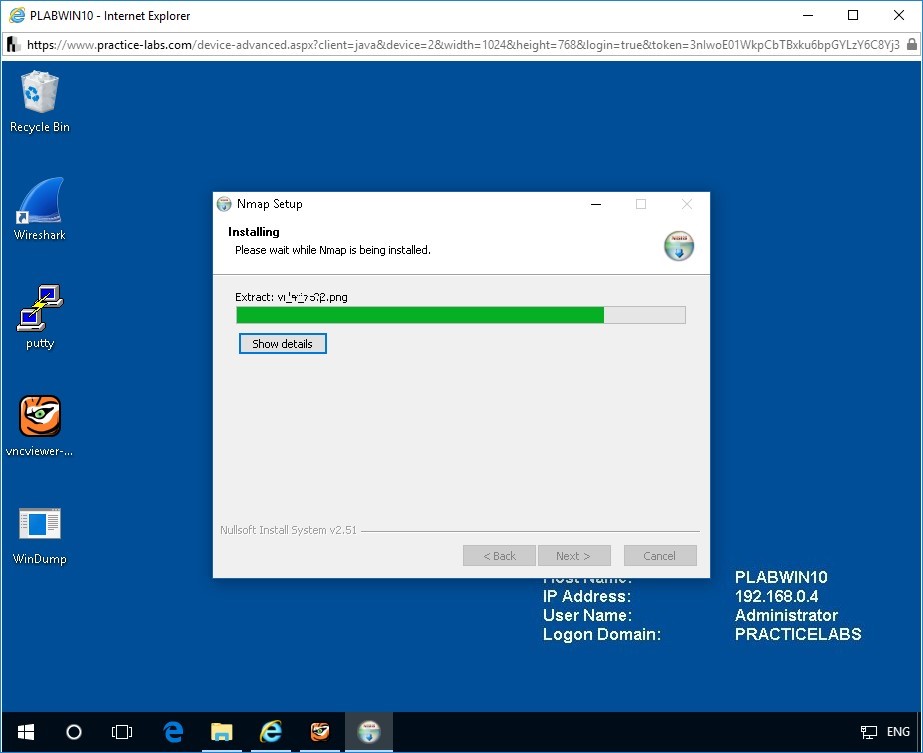
Task: Click the Back button in Nmap Setup
Action: click(499, 556)
